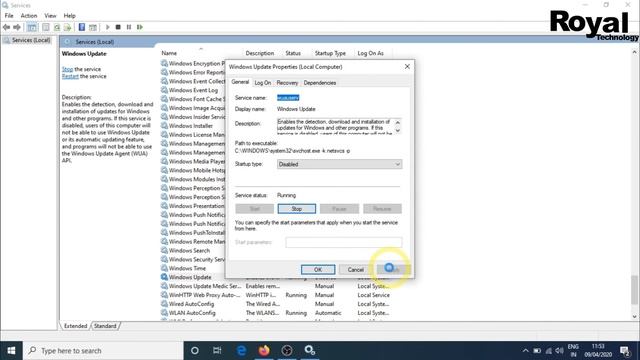This screenshot has width=640, height=360.
Task: Click the volume icon in system tray
Action: tap(559, 351)
